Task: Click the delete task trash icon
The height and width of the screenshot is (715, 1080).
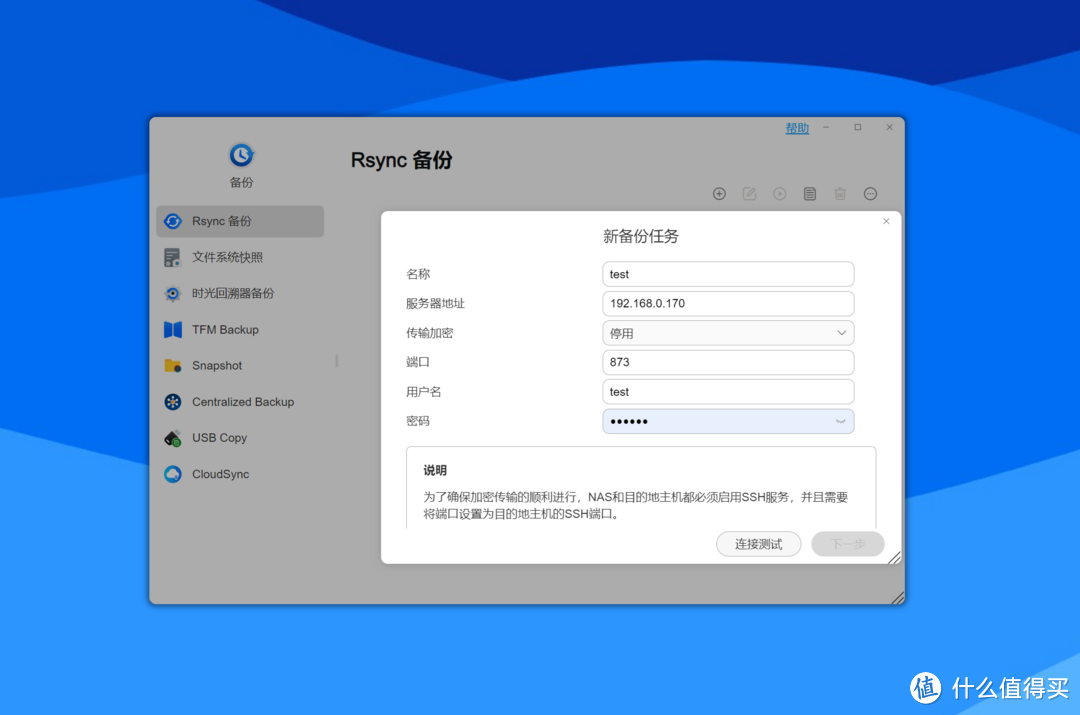Action: (x=840, y=194)
